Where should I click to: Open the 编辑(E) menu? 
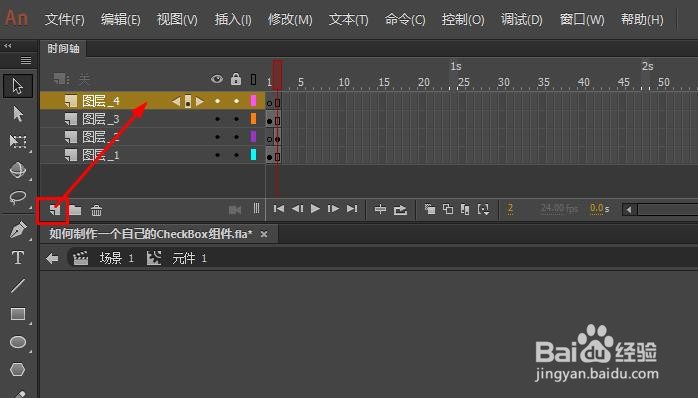click(x=121, y=20)
